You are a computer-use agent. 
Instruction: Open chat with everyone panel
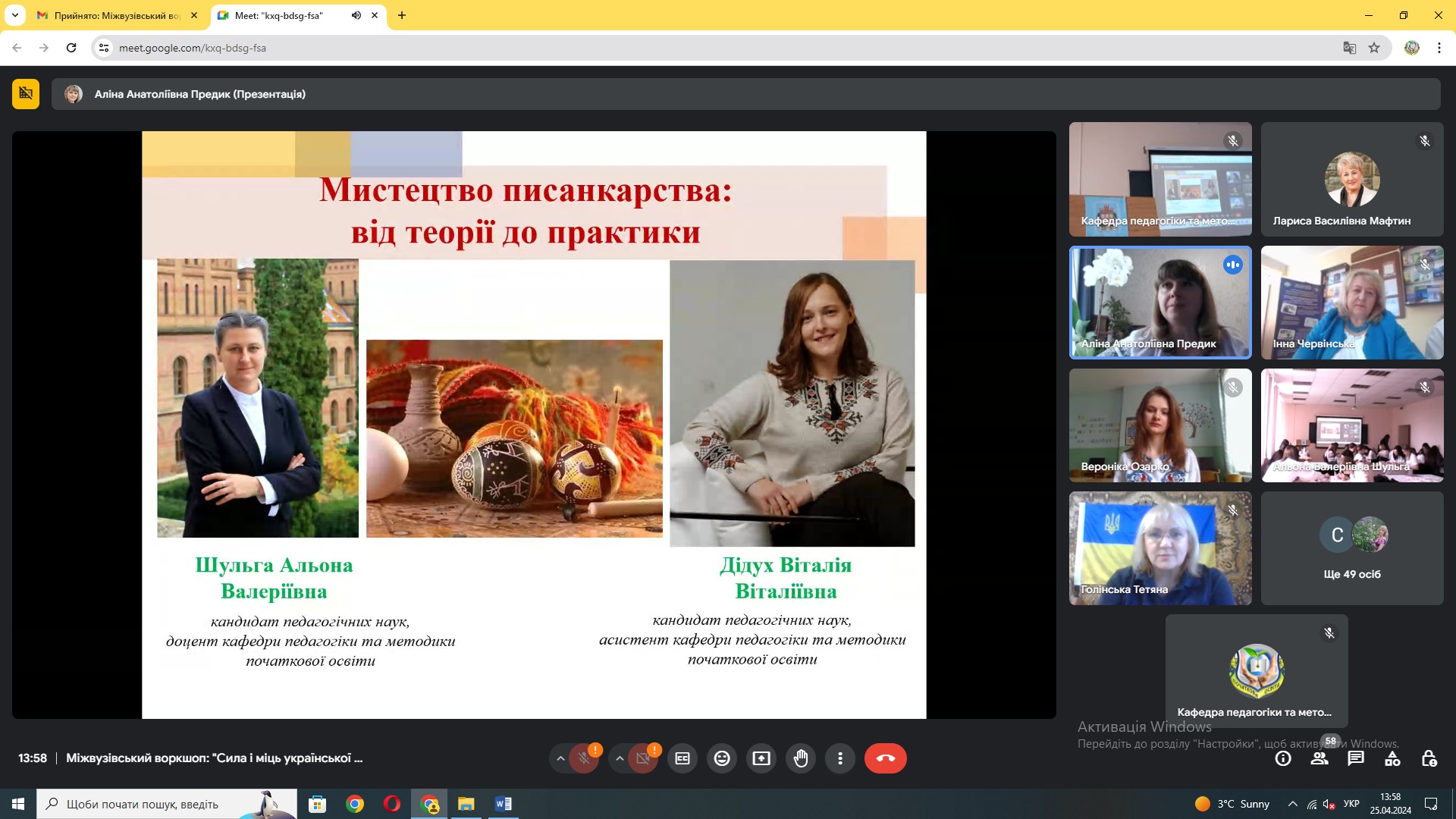[x=1356, y=758]
